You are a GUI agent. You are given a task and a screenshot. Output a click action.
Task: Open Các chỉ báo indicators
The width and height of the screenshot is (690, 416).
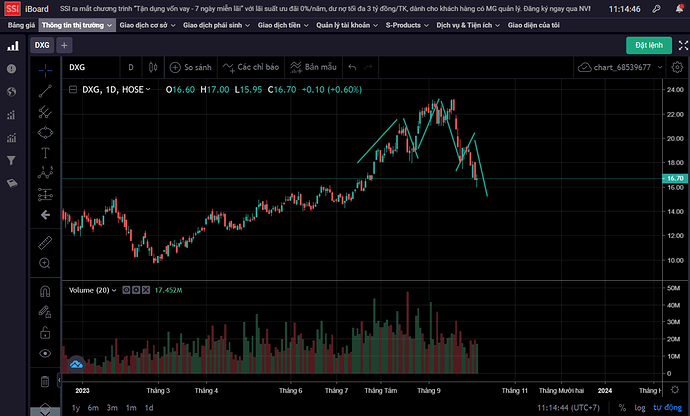tap(251, 67)
